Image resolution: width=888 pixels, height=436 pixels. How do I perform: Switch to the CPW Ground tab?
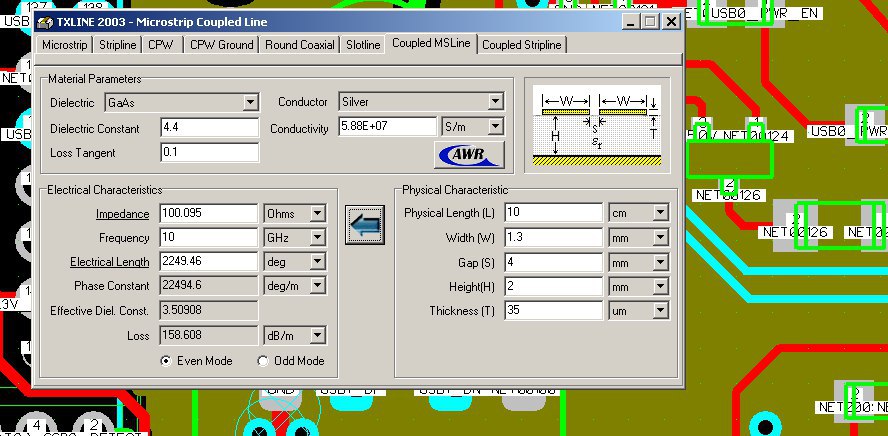(221, 45)
